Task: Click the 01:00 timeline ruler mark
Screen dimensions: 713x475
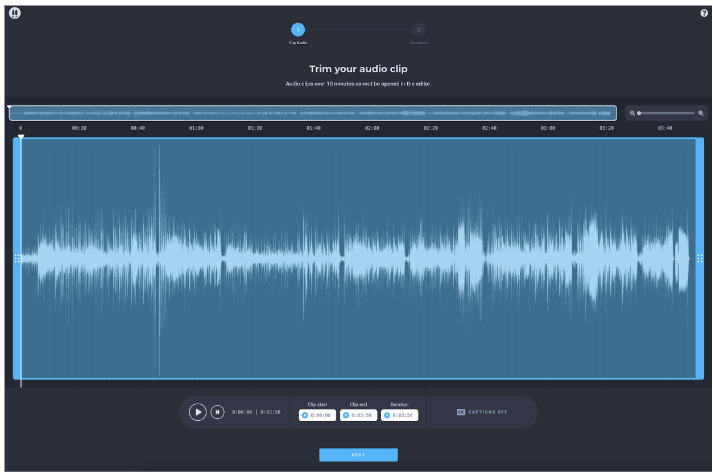Action: [x=196, y=128]
